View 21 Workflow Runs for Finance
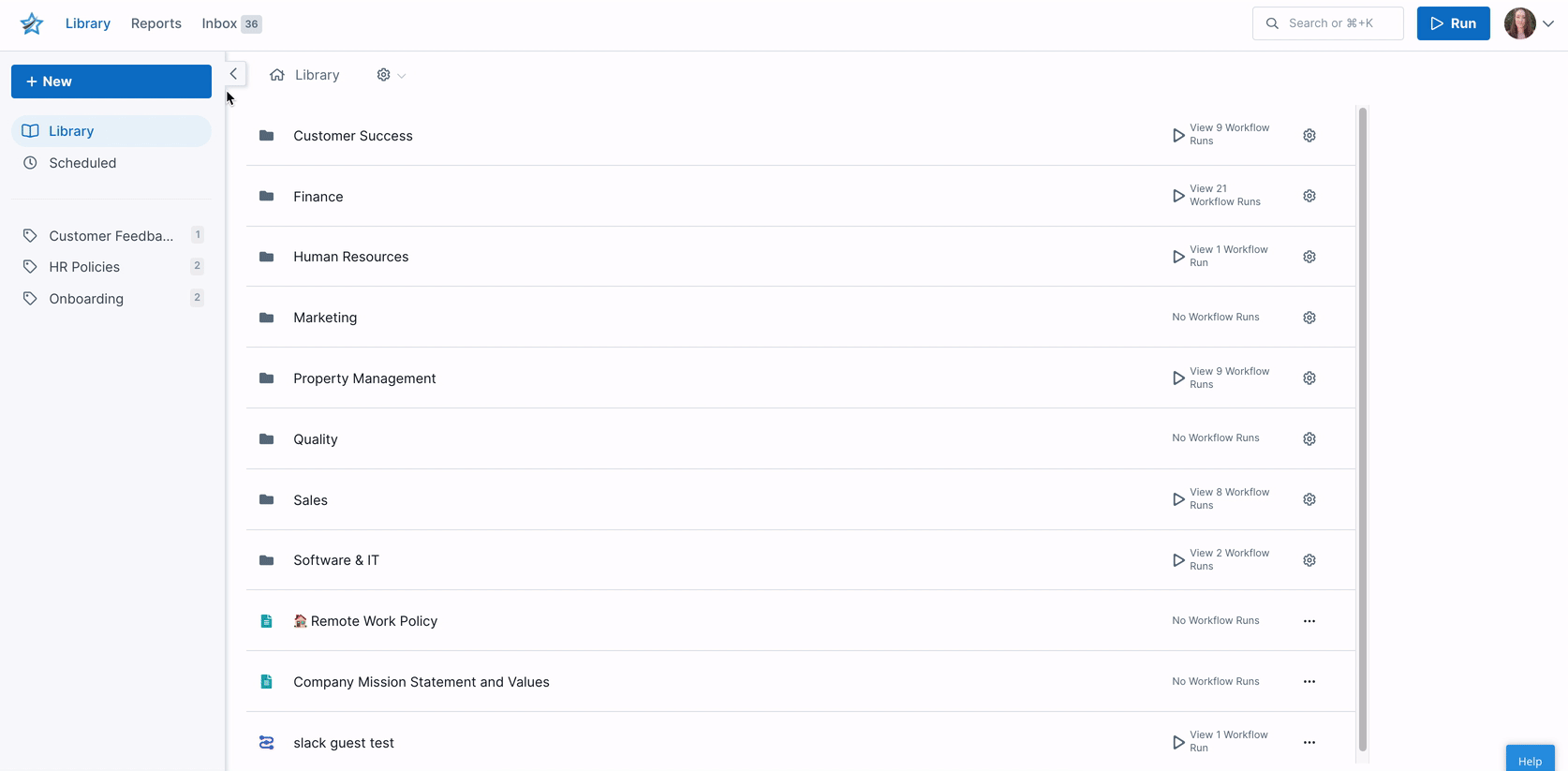1568x771 pixels. (1217, 196)
